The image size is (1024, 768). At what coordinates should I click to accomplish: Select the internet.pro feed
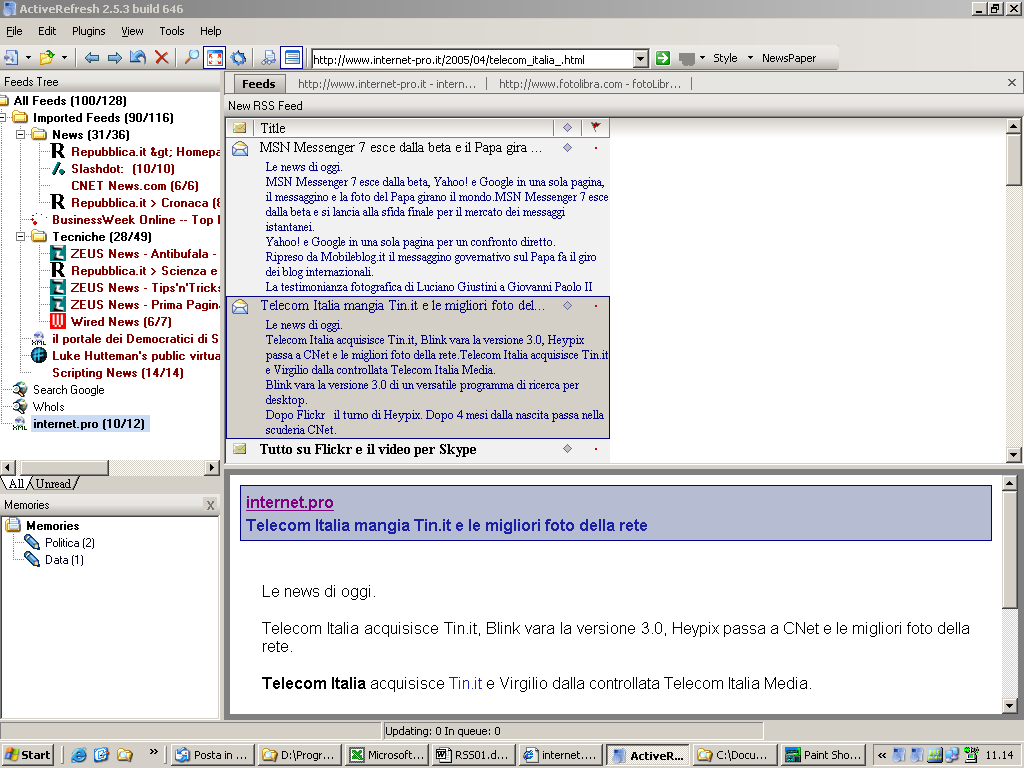pos(89,423)
